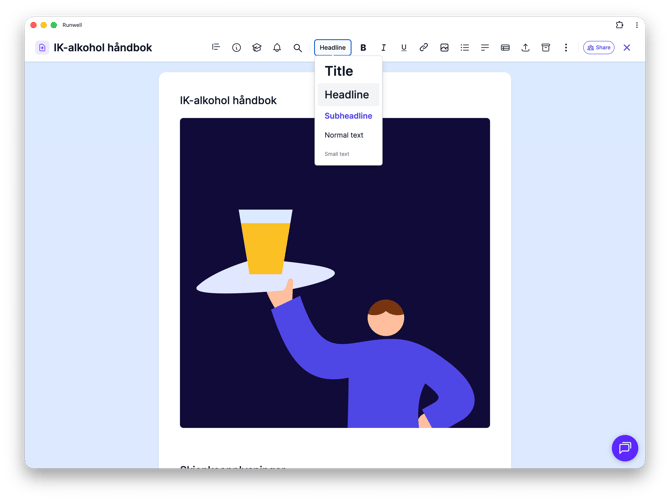The image size is (670, 501).
Task: Click the upload/export icon
Action: tap(525, 47)
